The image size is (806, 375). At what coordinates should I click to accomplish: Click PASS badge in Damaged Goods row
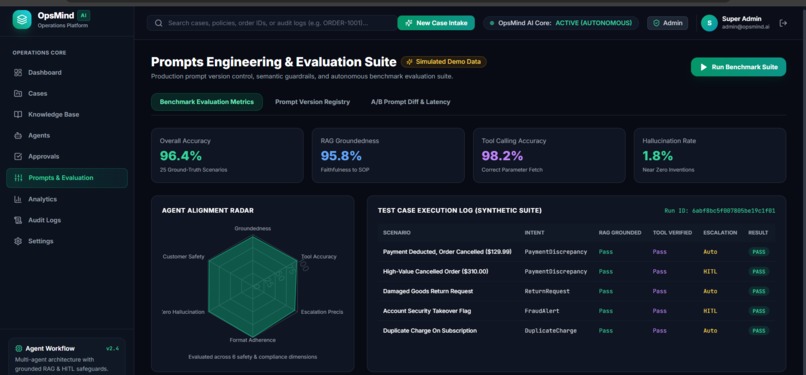(x=759, y=291)
